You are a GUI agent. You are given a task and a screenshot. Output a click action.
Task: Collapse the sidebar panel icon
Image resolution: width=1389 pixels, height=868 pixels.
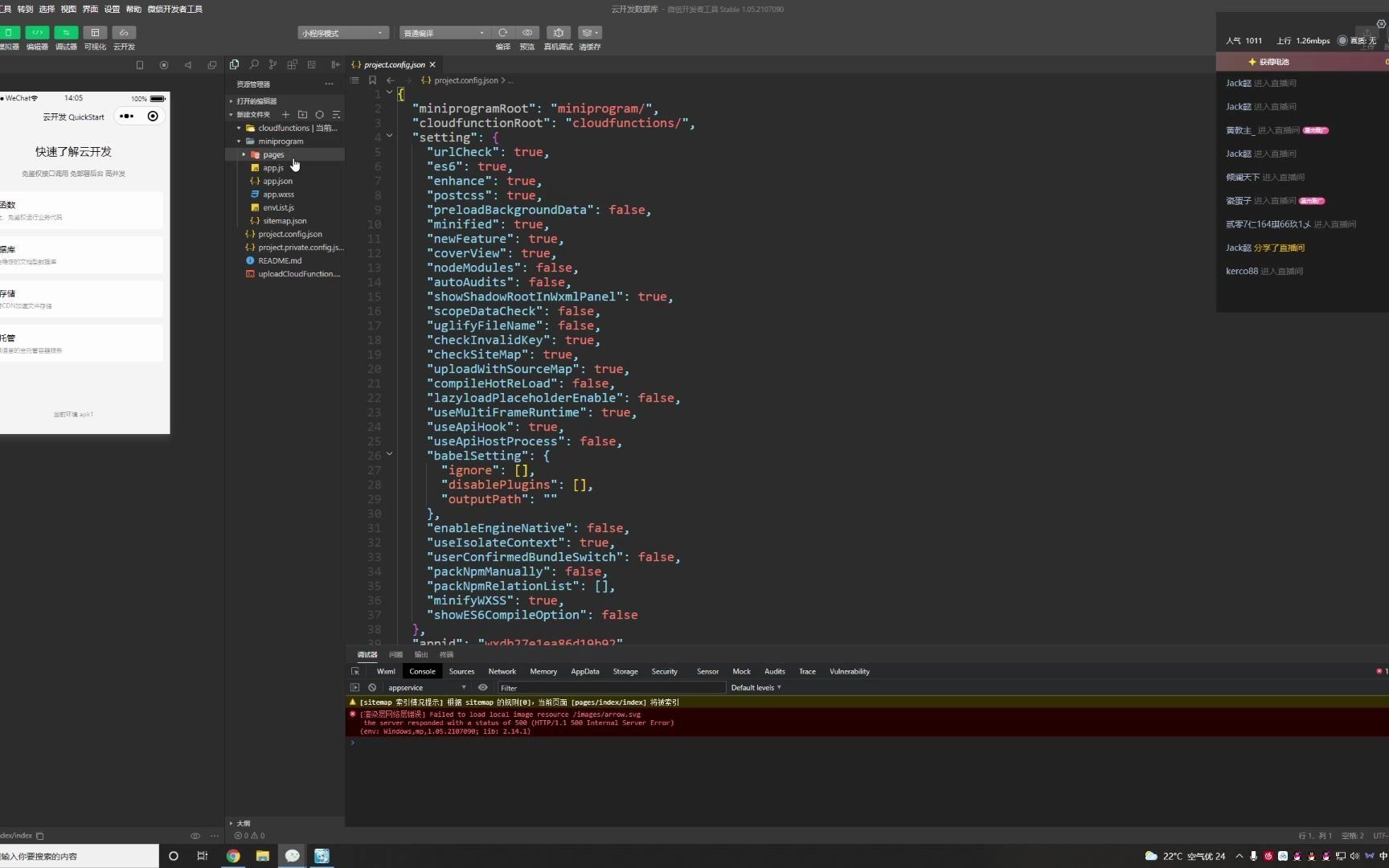335,64
